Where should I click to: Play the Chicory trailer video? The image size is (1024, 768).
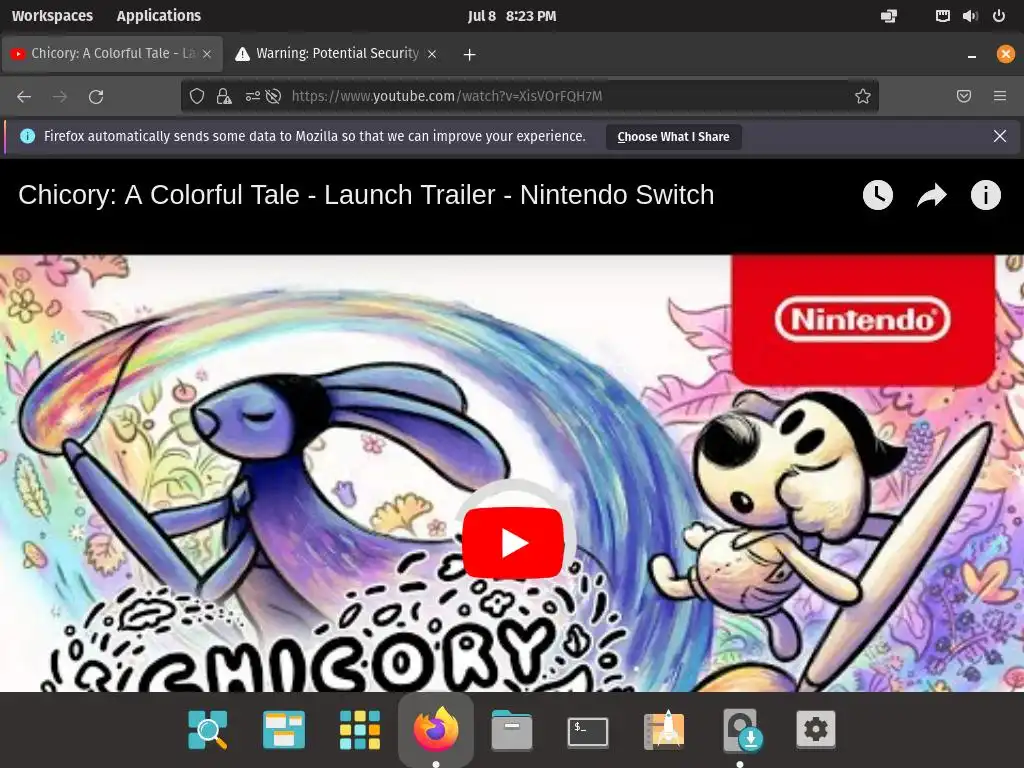(513, 543)
